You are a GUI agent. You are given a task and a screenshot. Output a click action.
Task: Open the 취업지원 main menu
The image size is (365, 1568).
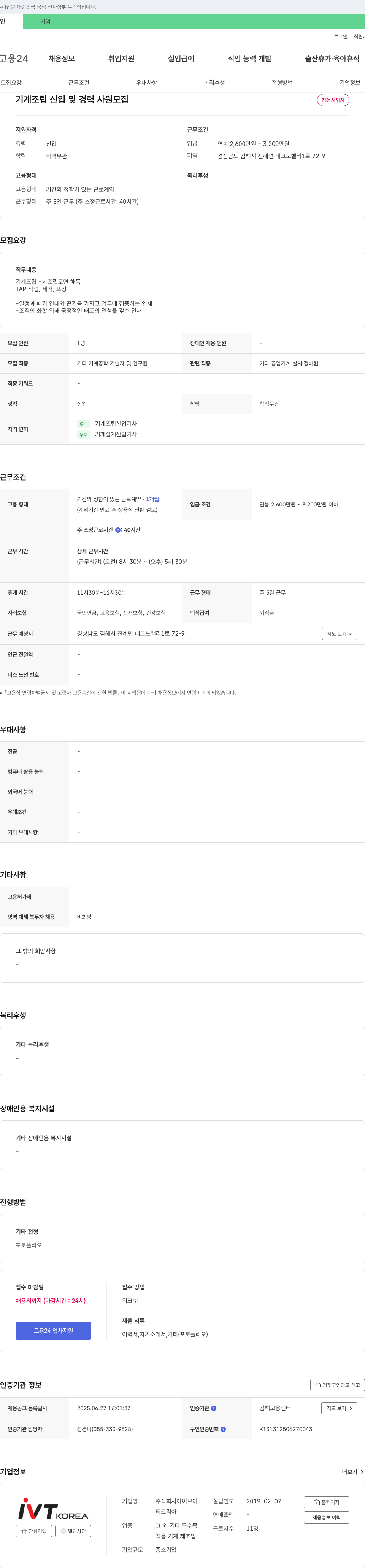click(x=121, y=59)
